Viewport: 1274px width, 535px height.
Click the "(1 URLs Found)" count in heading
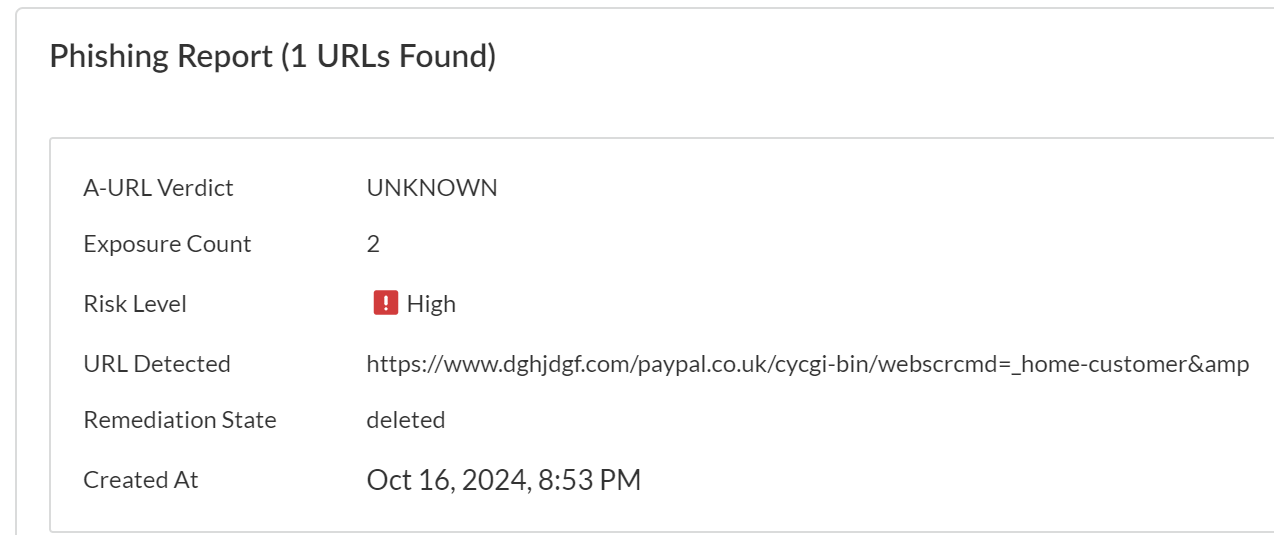pyautogui.click(x=389, y=56)
